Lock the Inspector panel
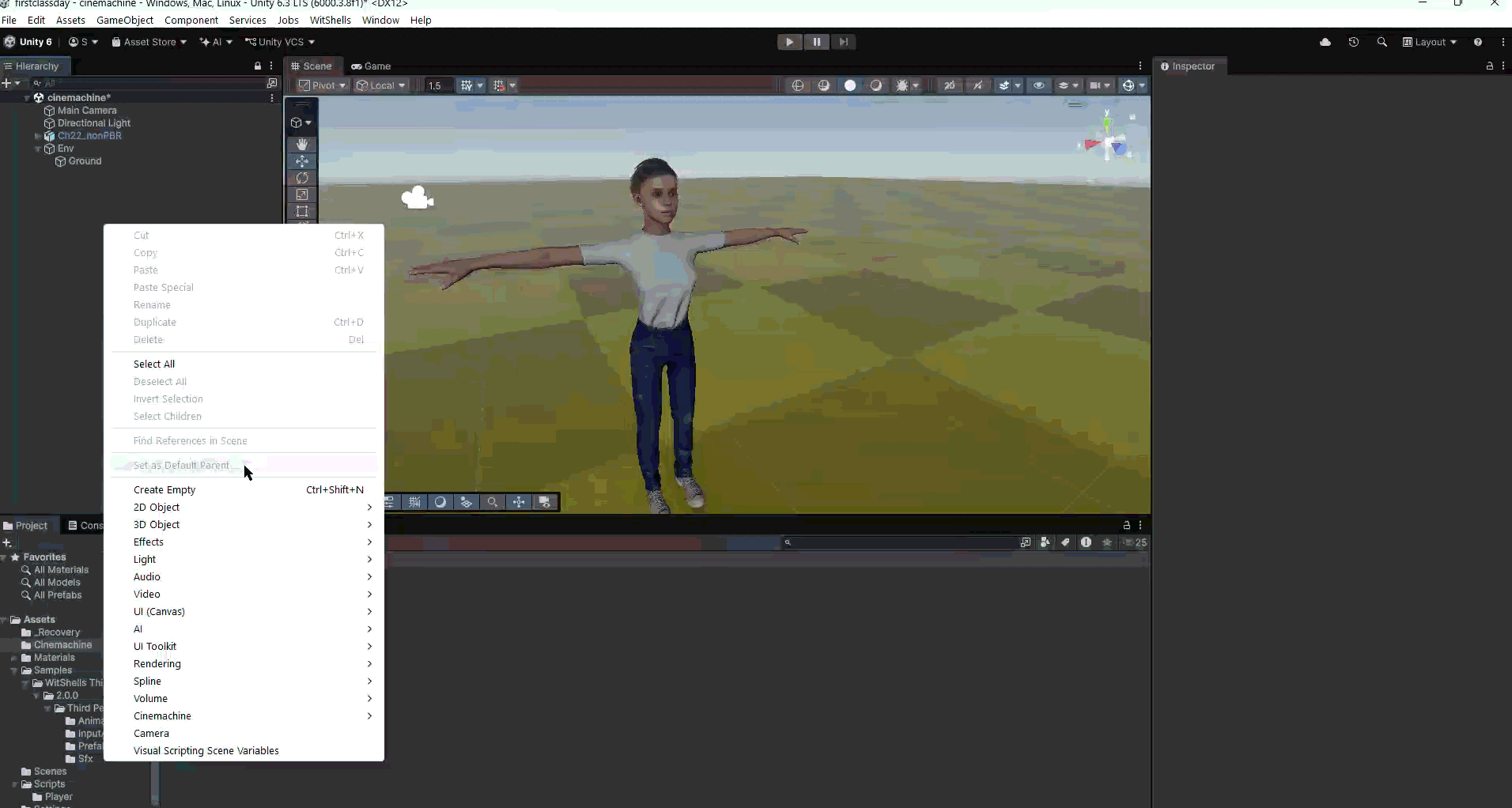 click(x=1490, y=66)
